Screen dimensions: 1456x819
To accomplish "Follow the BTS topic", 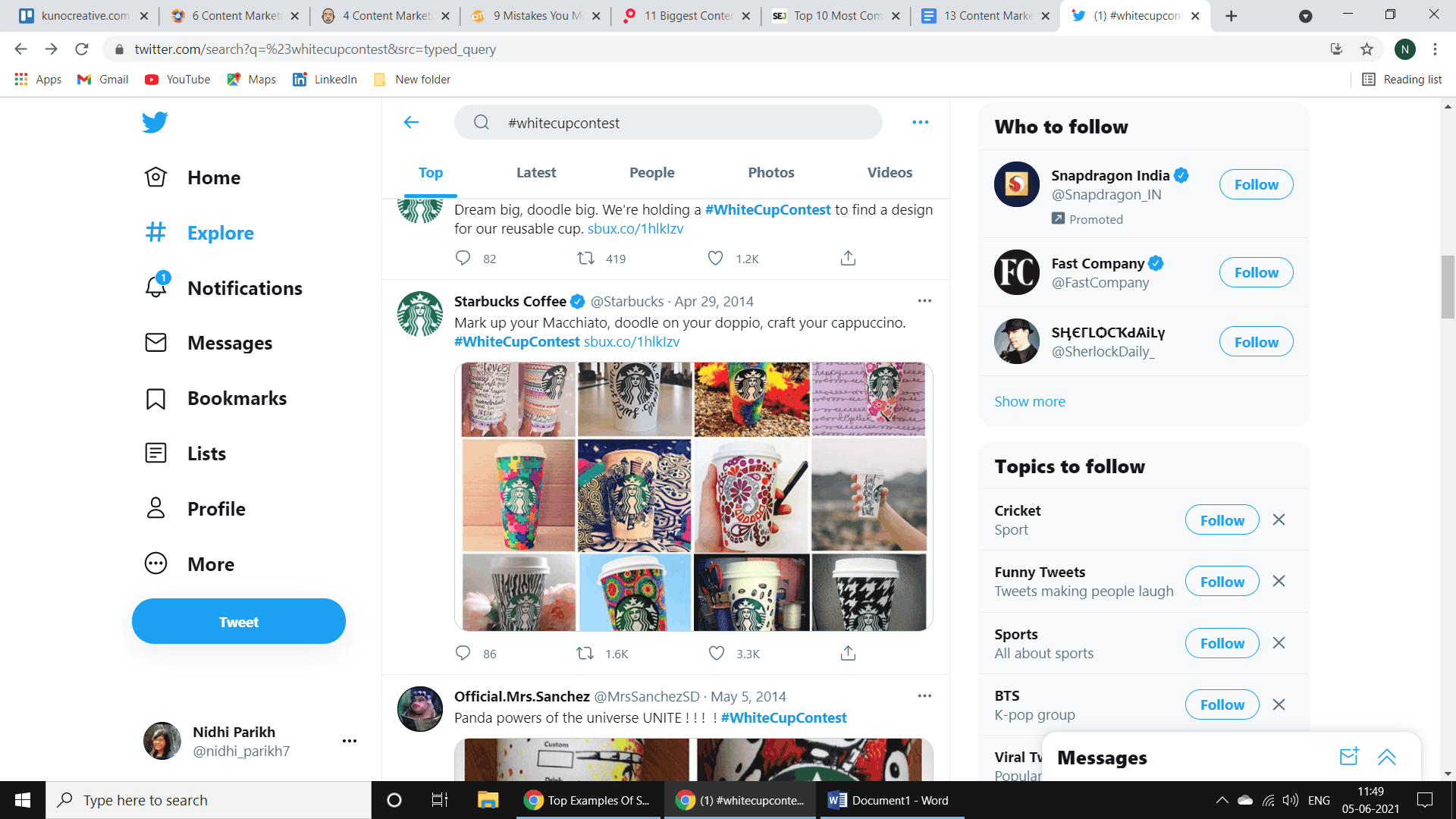I will click(1222, 704).
